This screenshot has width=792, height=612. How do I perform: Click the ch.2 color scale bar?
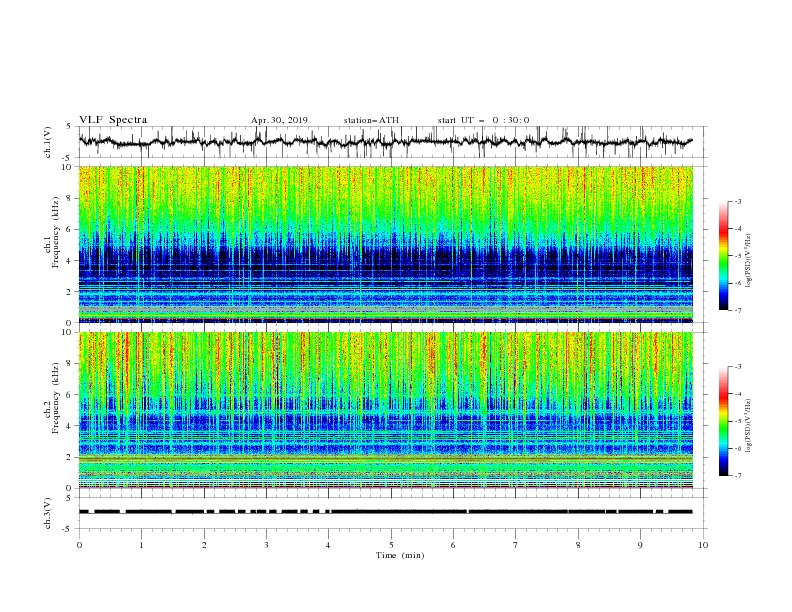723,421
